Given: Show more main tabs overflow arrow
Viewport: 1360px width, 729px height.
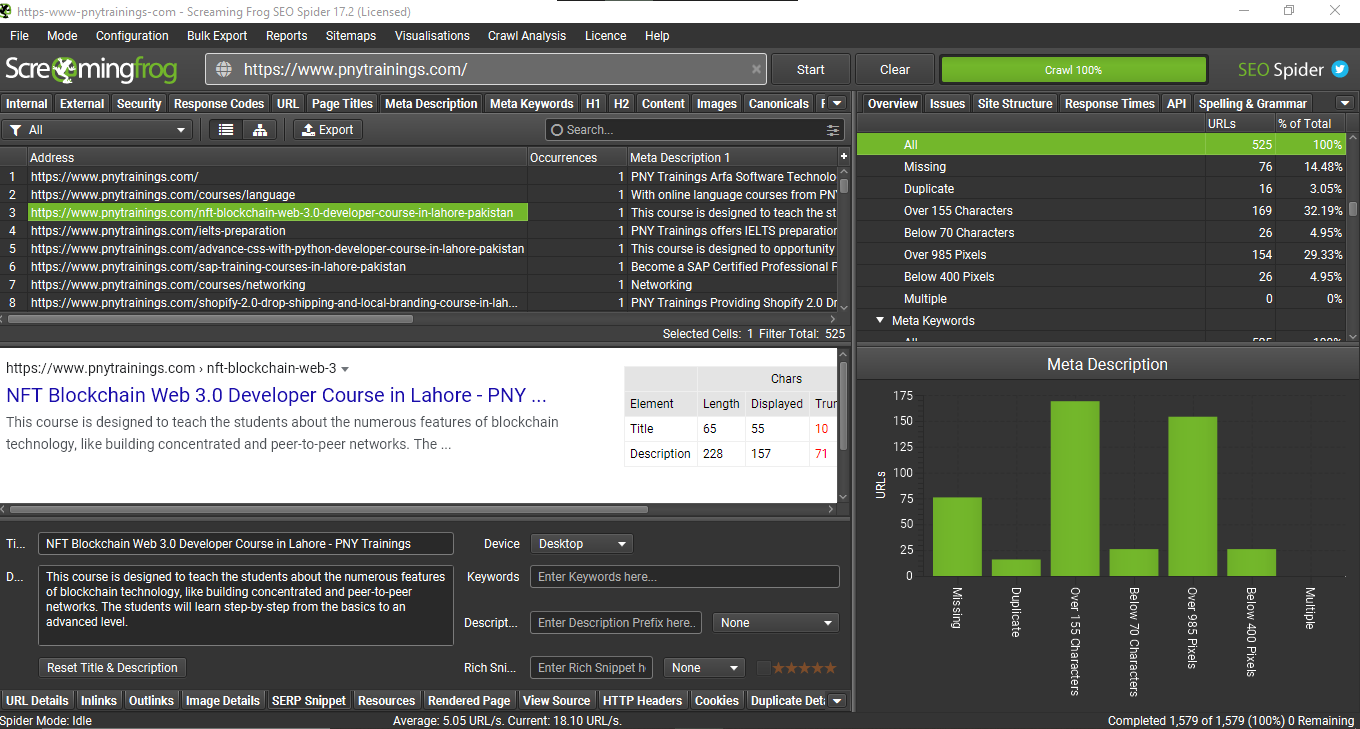Looking at the screenshot, I should coord(837,103).
